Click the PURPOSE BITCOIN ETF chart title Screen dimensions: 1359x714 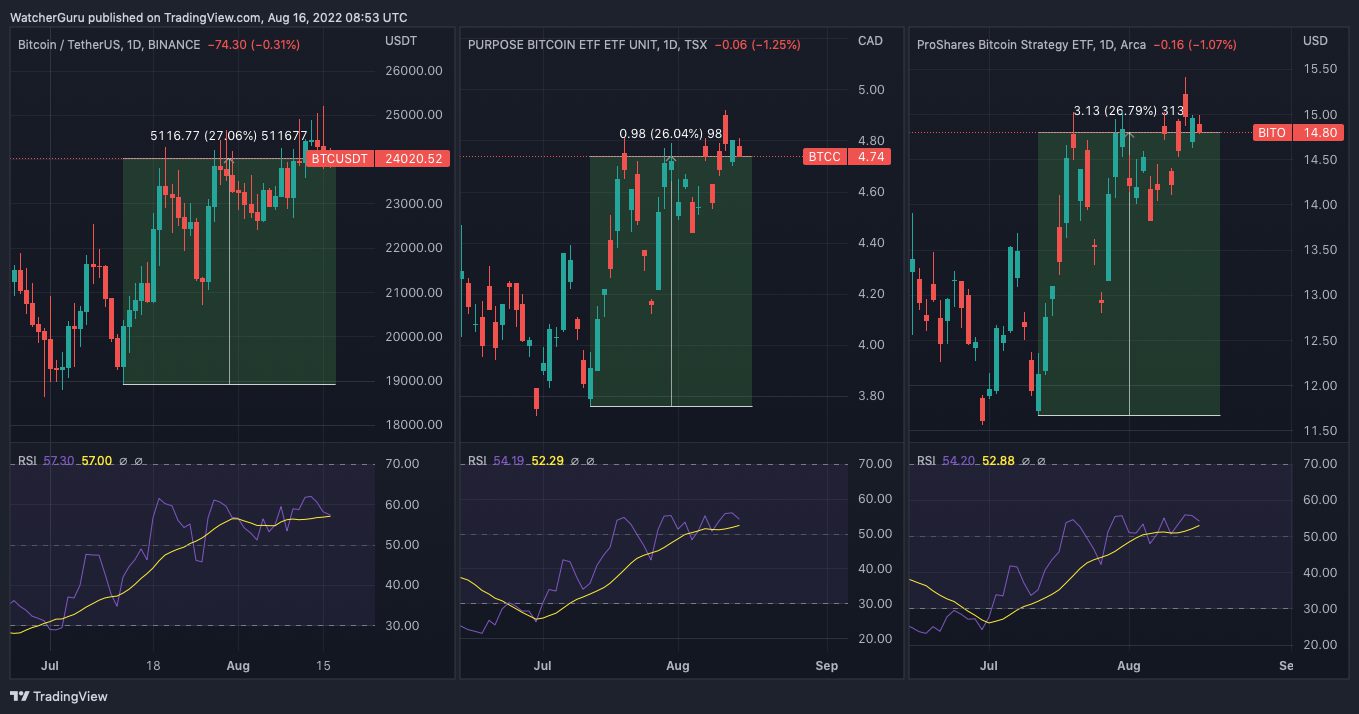point(586,44)
